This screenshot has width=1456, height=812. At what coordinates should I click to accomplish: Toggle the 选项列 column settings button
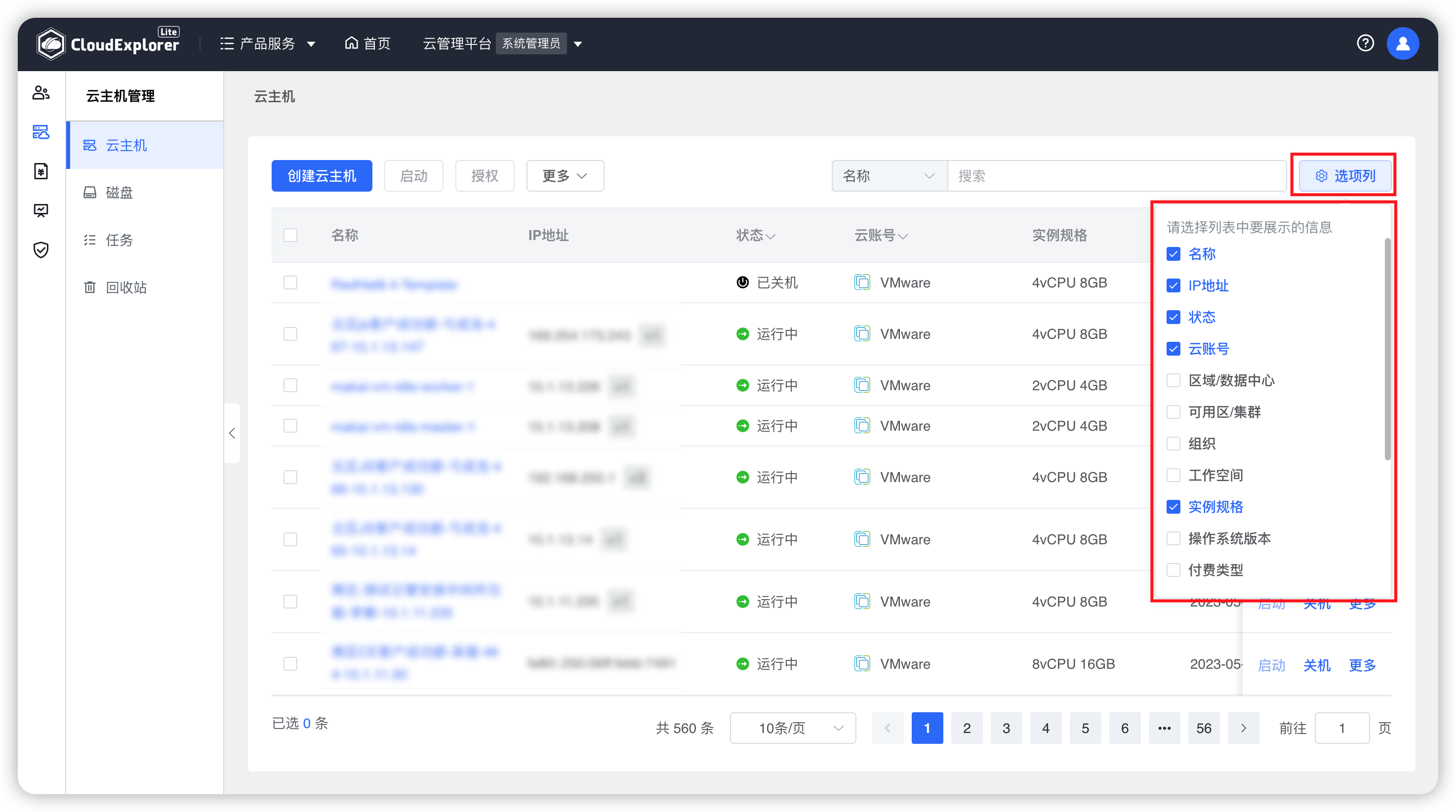coord(1345,176)
